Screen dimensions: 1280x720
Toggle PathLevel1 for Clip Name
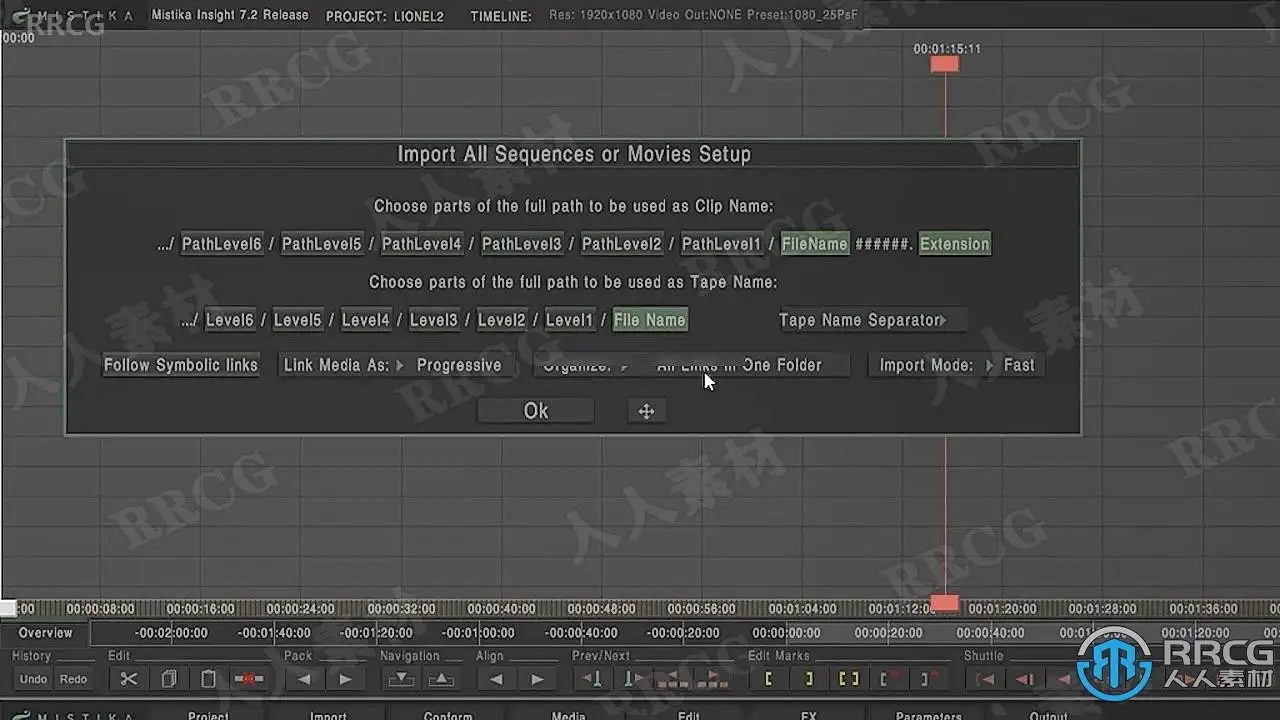[721, 244]
